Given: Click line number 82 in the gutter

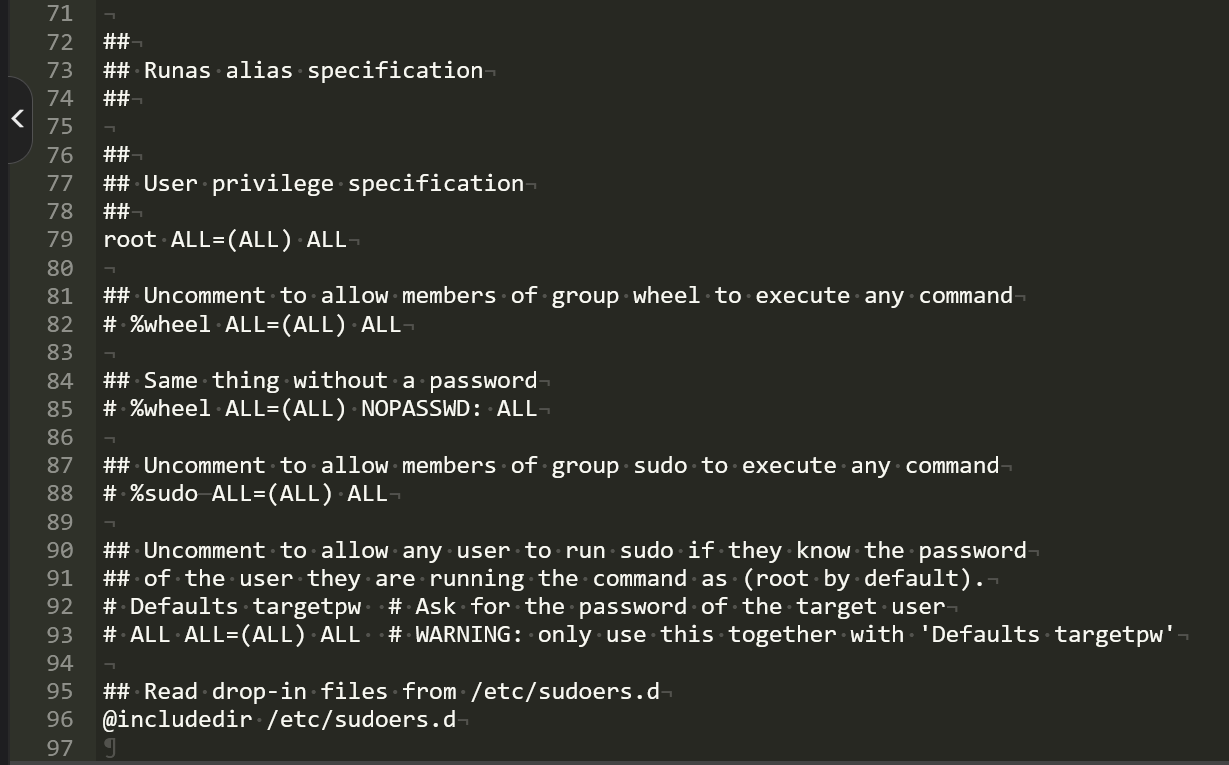Looking at the screenshot, I should (x=60, y=324).
